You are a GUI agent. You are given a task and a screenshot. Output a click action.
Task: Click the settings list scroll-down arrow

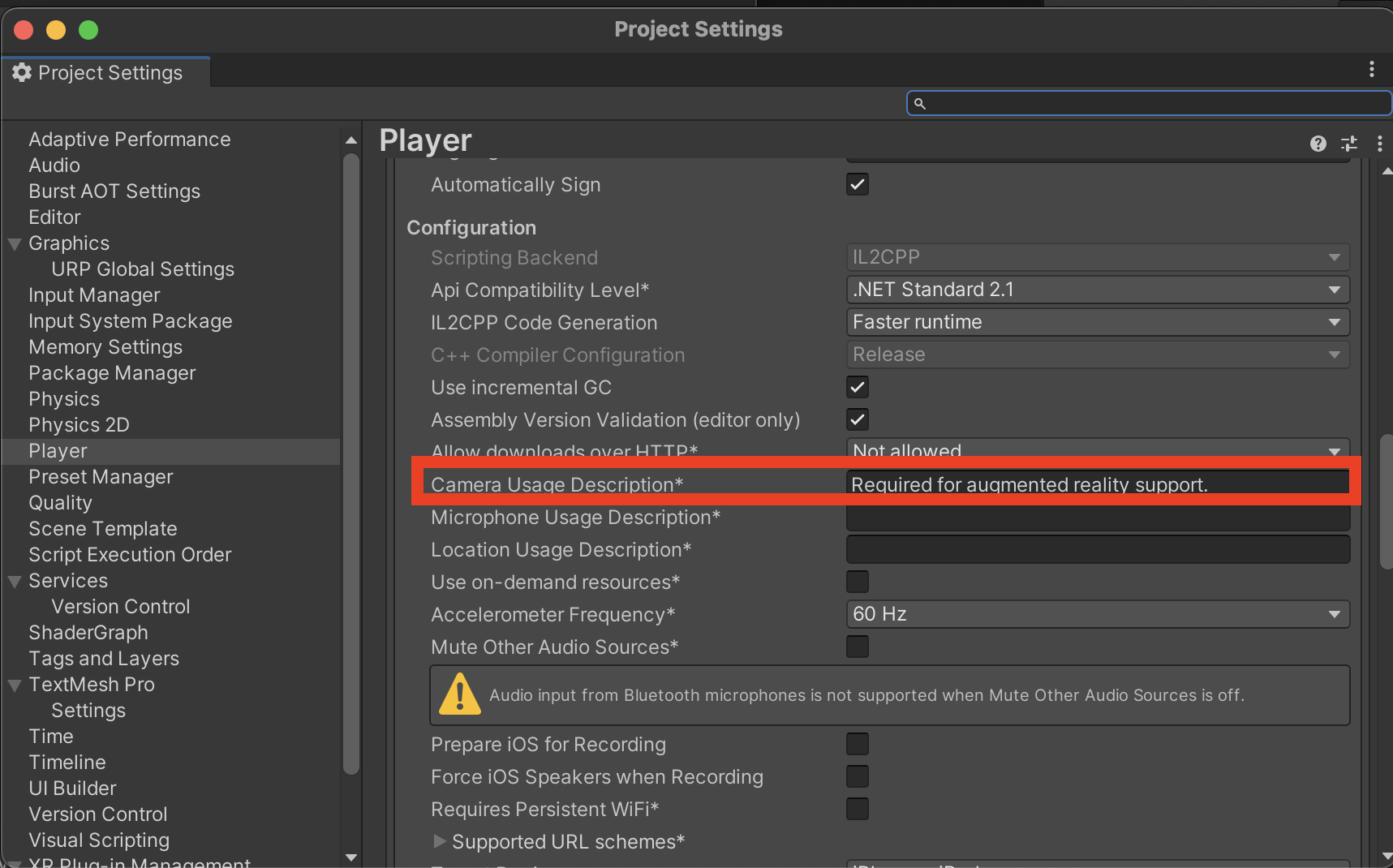coord(351,857)
